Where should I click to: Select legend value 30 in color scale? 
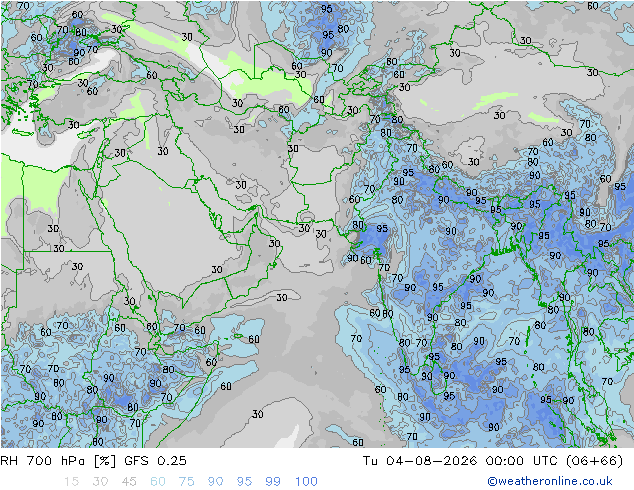click(x=100, y=482)
